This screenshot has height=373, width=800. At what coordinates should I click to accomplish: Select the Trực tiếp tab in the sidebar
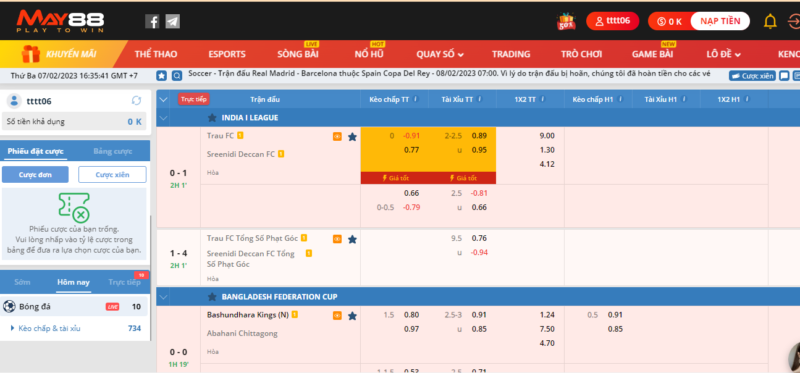[124, 282]
